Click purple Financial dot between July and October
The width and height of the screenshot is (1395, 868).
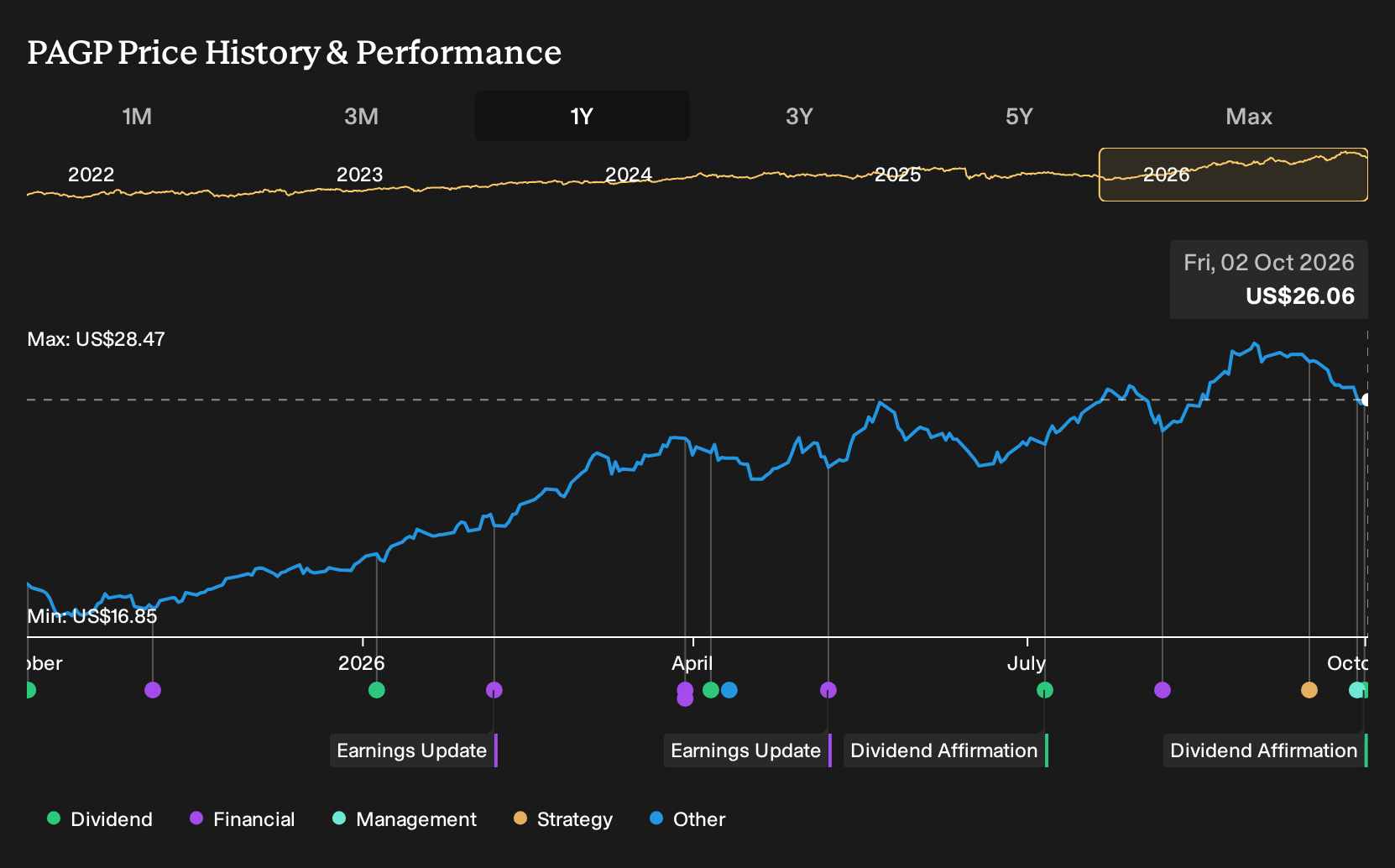(x=1162, y=690)
